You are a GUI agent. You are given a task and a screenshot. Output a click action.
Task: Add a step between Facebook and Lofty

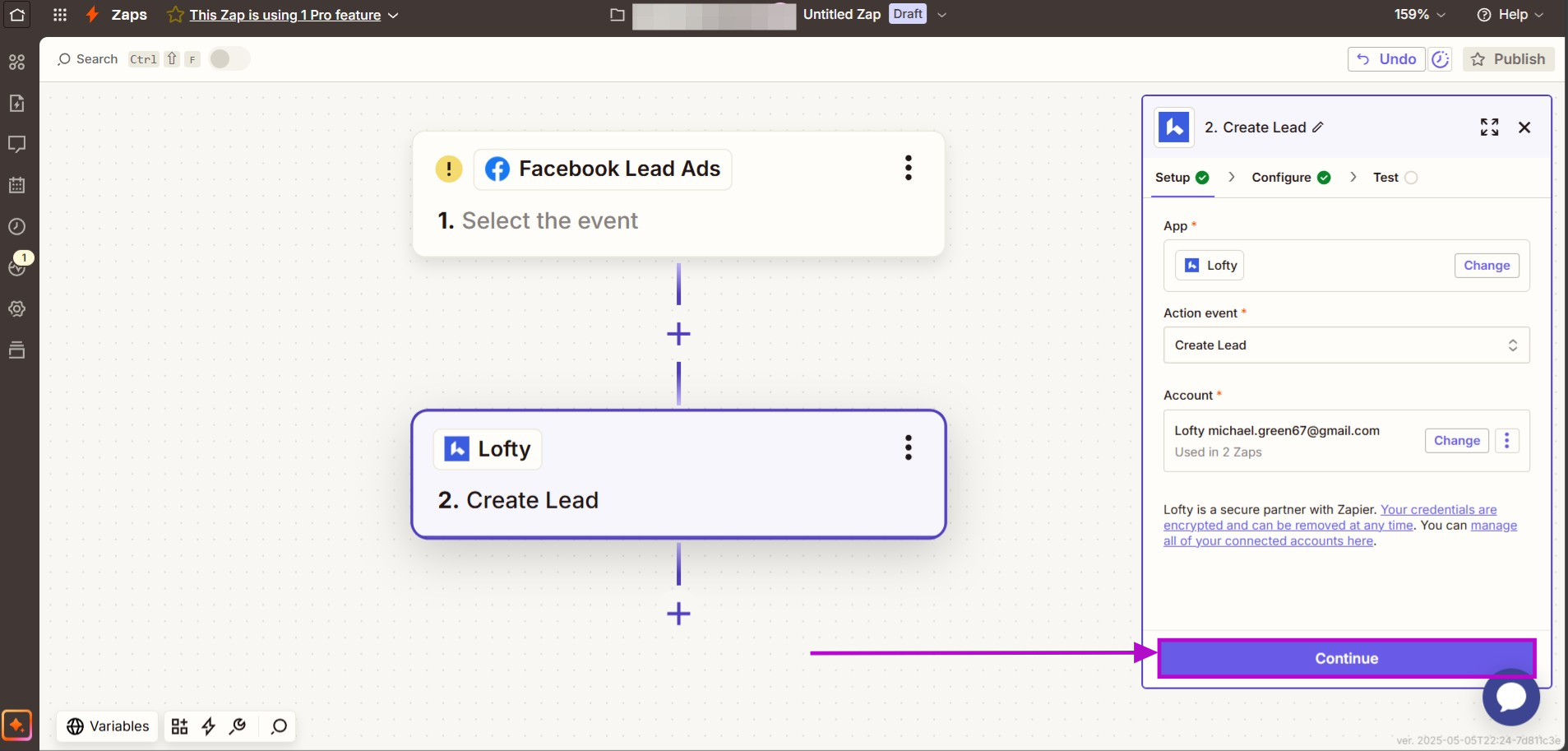tap(678, 334)
